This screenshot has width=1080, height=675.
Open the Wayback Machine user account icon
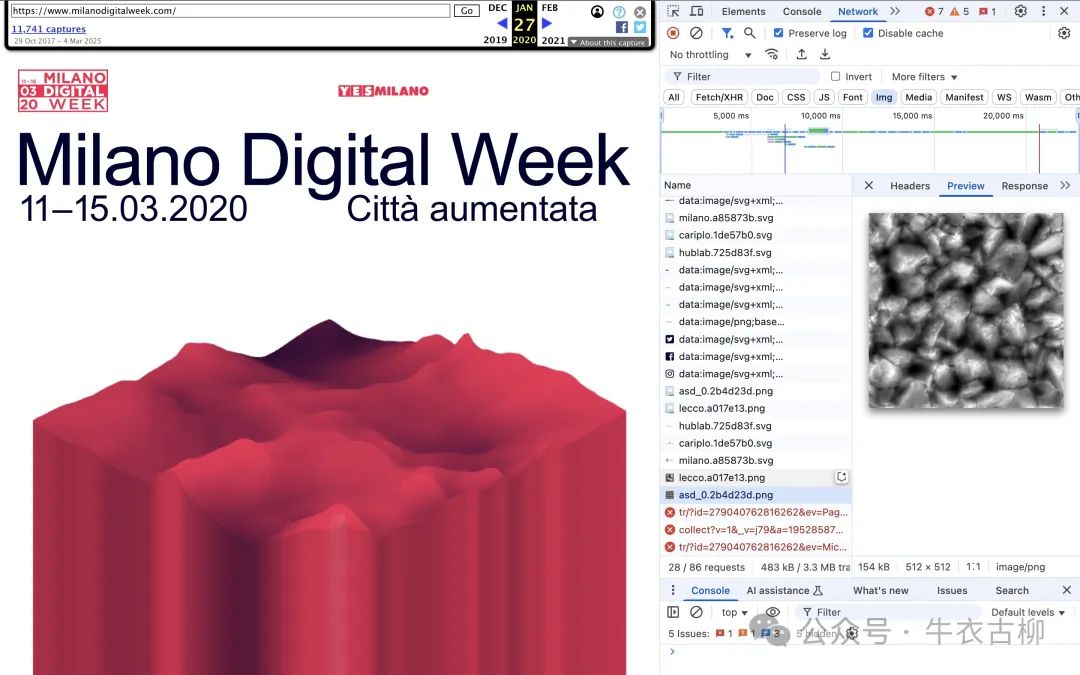[597, 11]
